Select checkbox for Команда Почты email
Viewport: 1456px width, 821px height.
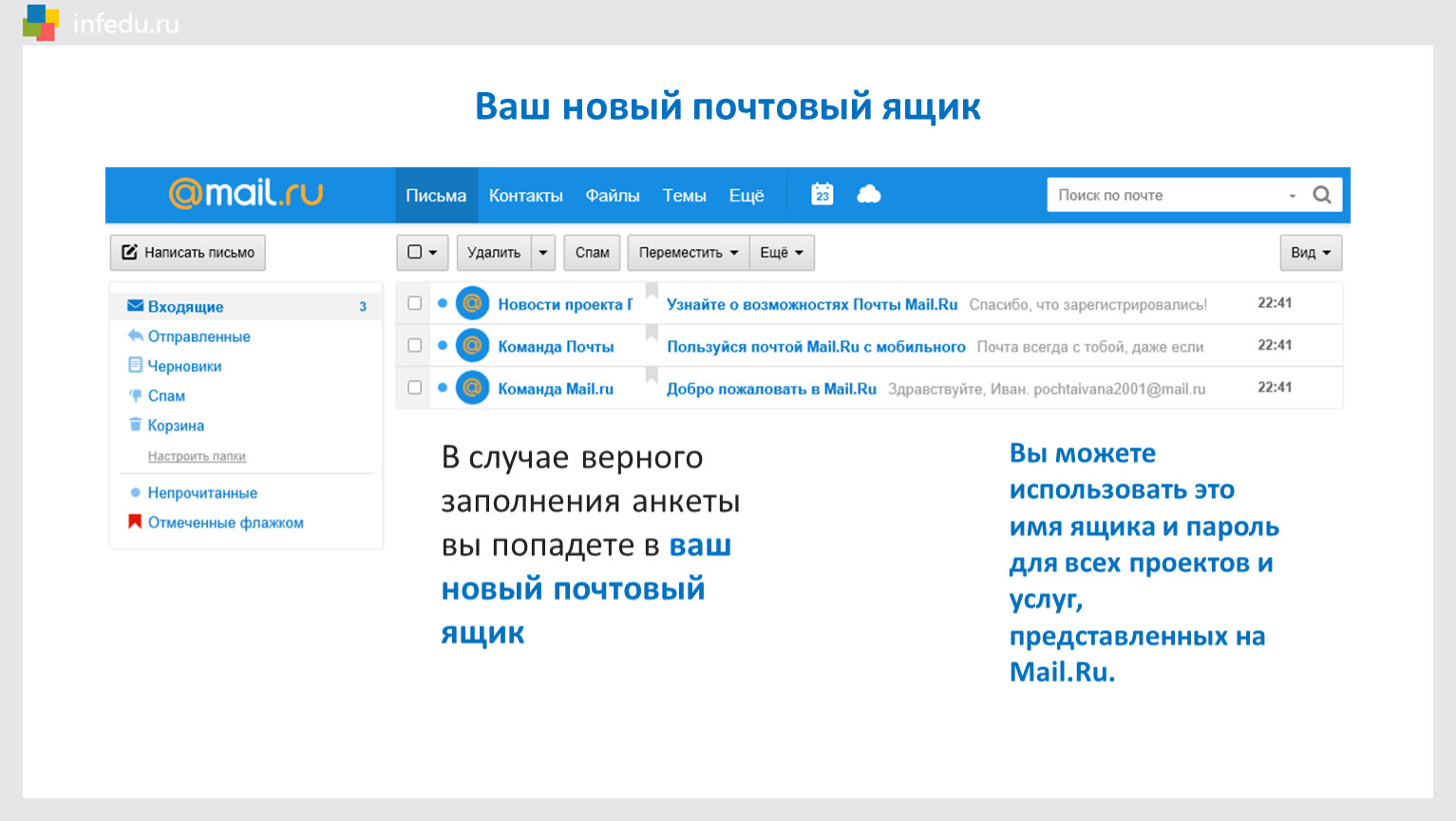coord(414,345)
